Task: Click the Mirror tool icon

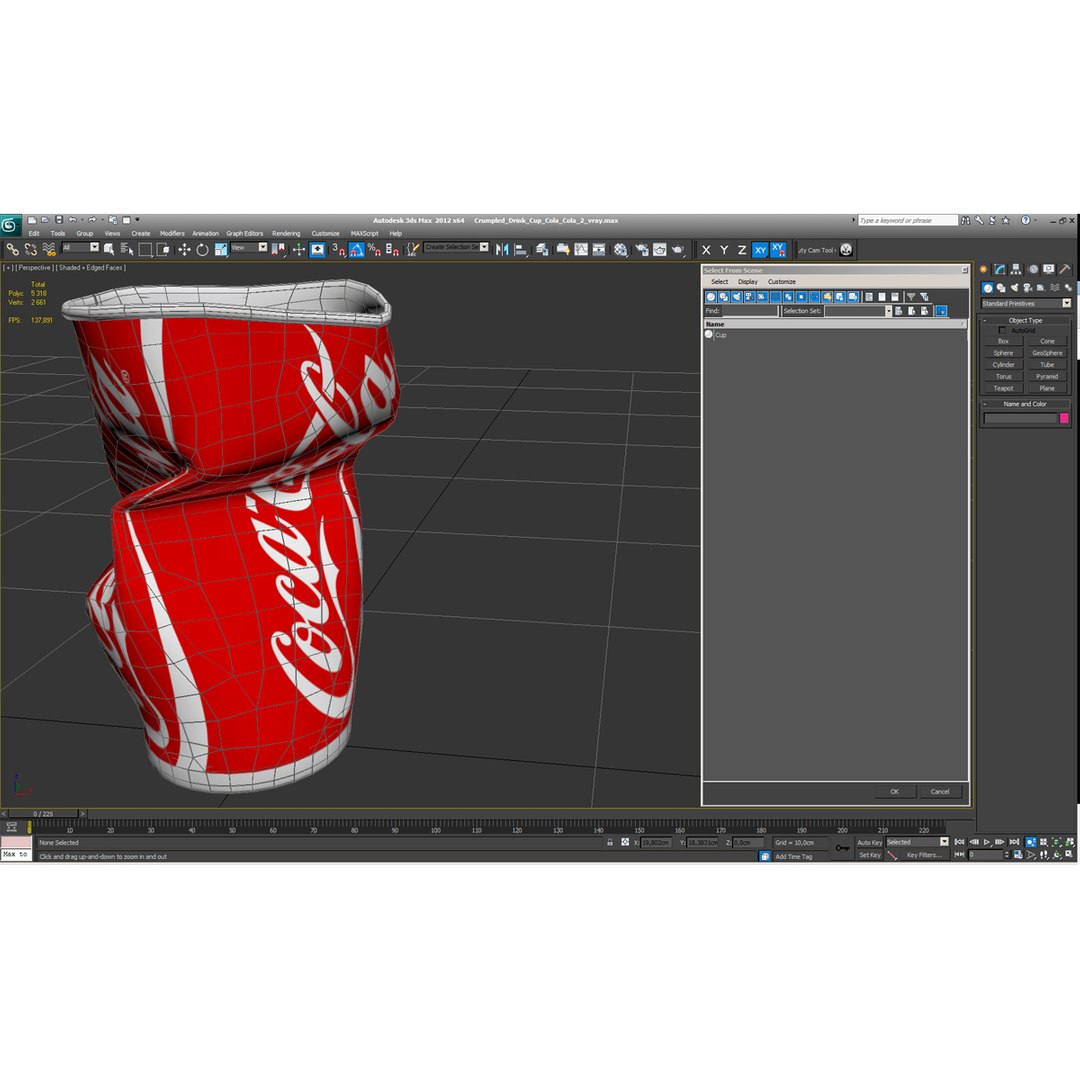Action: click(502, 249)
